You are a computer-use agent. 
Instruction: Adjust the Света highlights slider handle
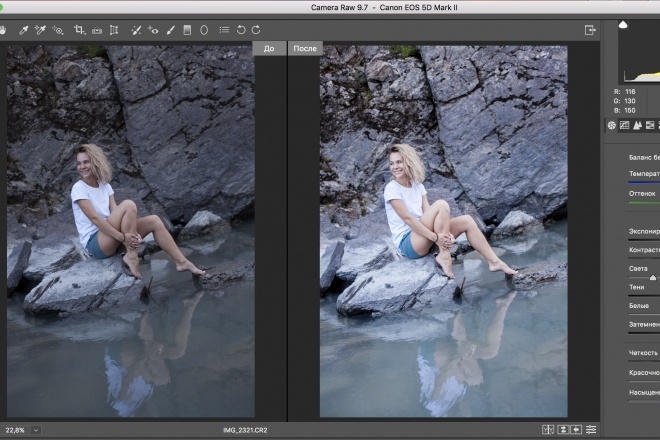click(x=653, y=277)
